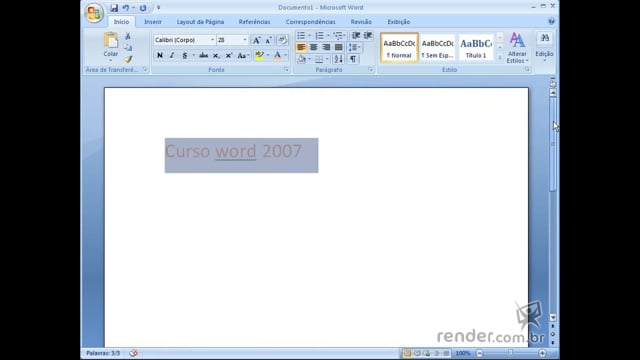Open the line spacing dropdown
Viewport: 640px width, 360px height.
click(354, 48)
